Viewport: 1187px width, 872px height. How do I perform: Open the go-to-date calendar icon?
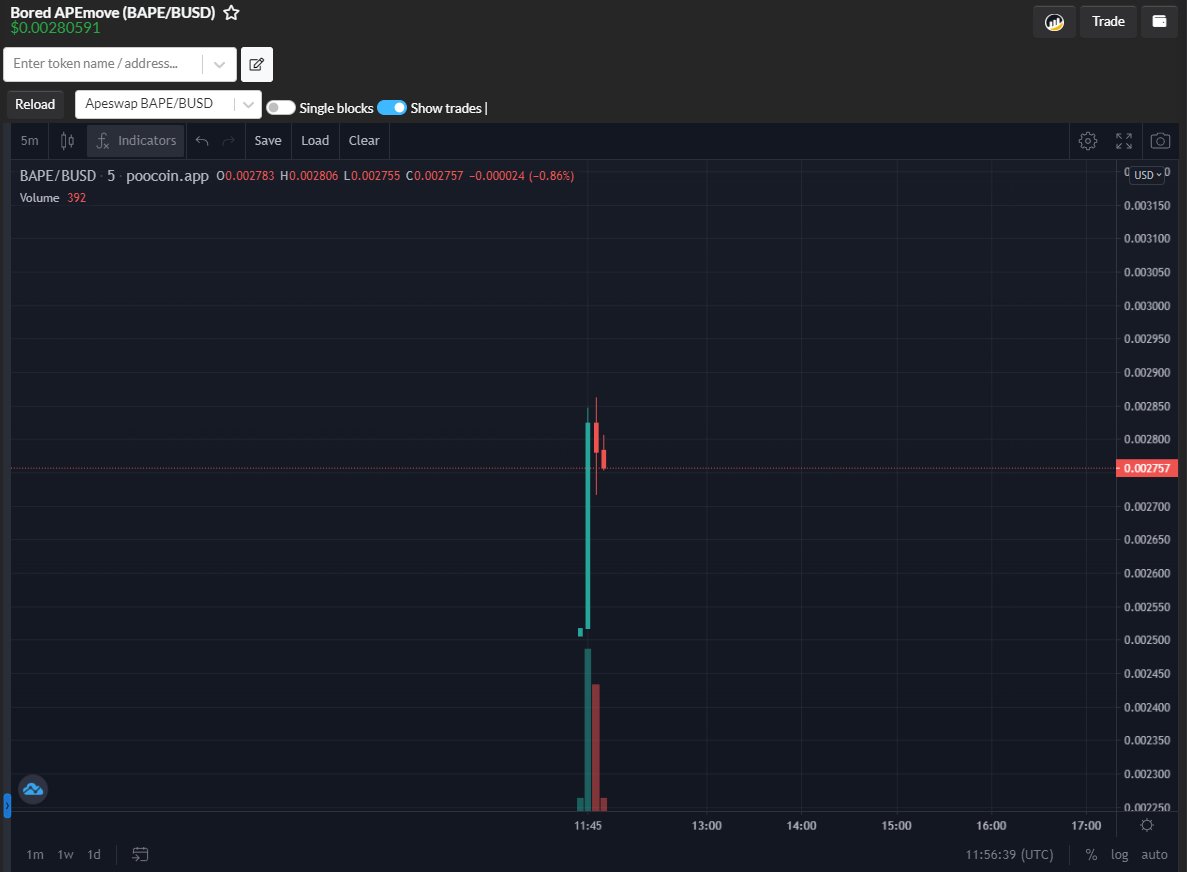coord(140,855)
